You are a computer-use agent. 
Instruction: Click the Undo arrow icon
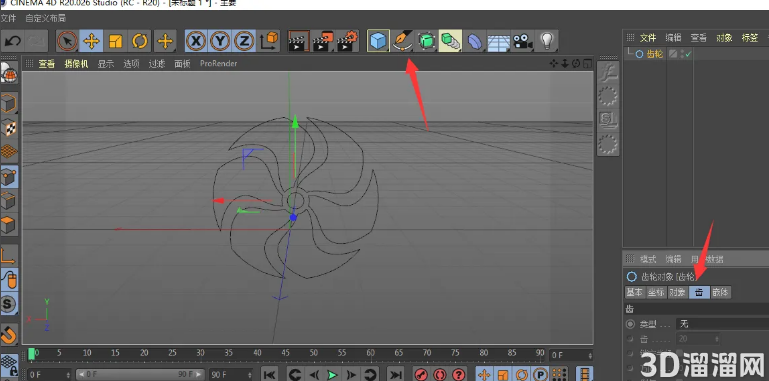(13, 41)
